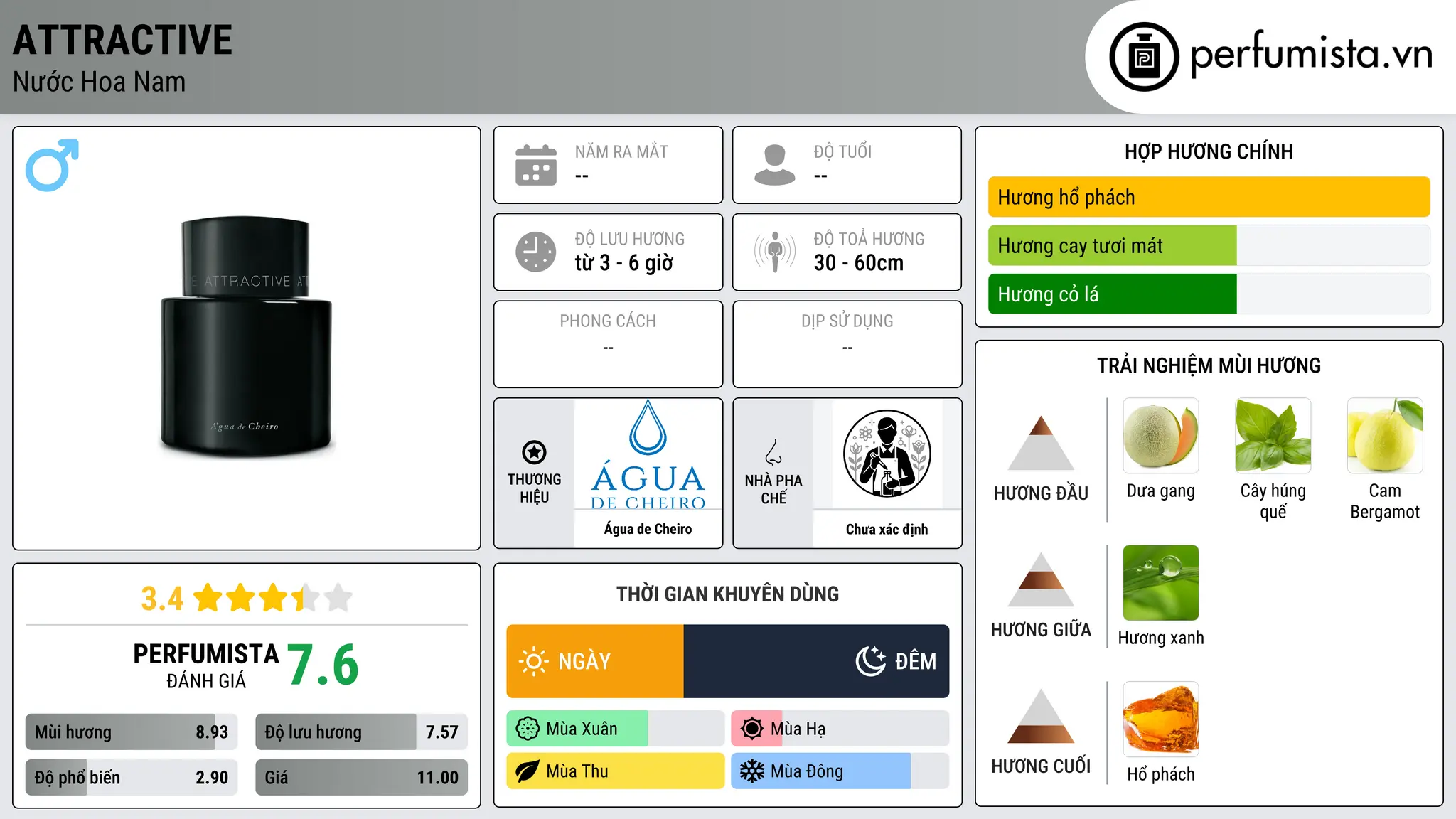The width and height of the screenshot is (1456, 819).
Task: Click the yellow star rating row
Action: 273,598
